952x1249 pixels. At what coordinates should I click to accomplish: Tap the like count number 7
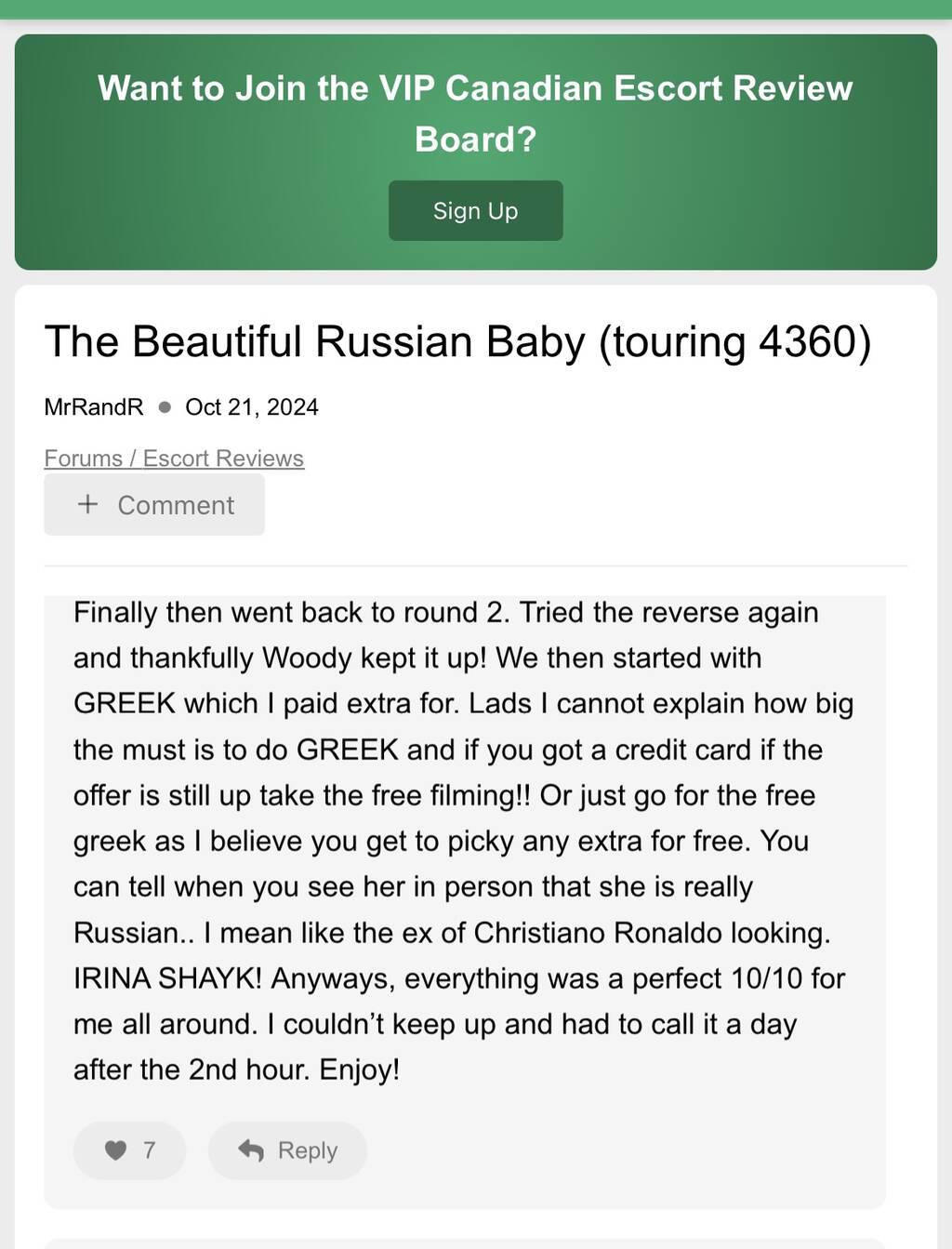[x=149, y=1150]
